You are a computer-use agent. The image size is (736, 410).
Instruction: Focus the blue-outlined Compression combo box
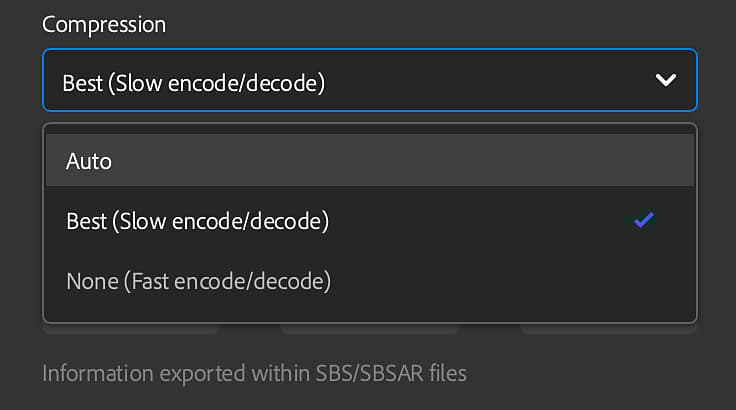[x=369, y=80]
